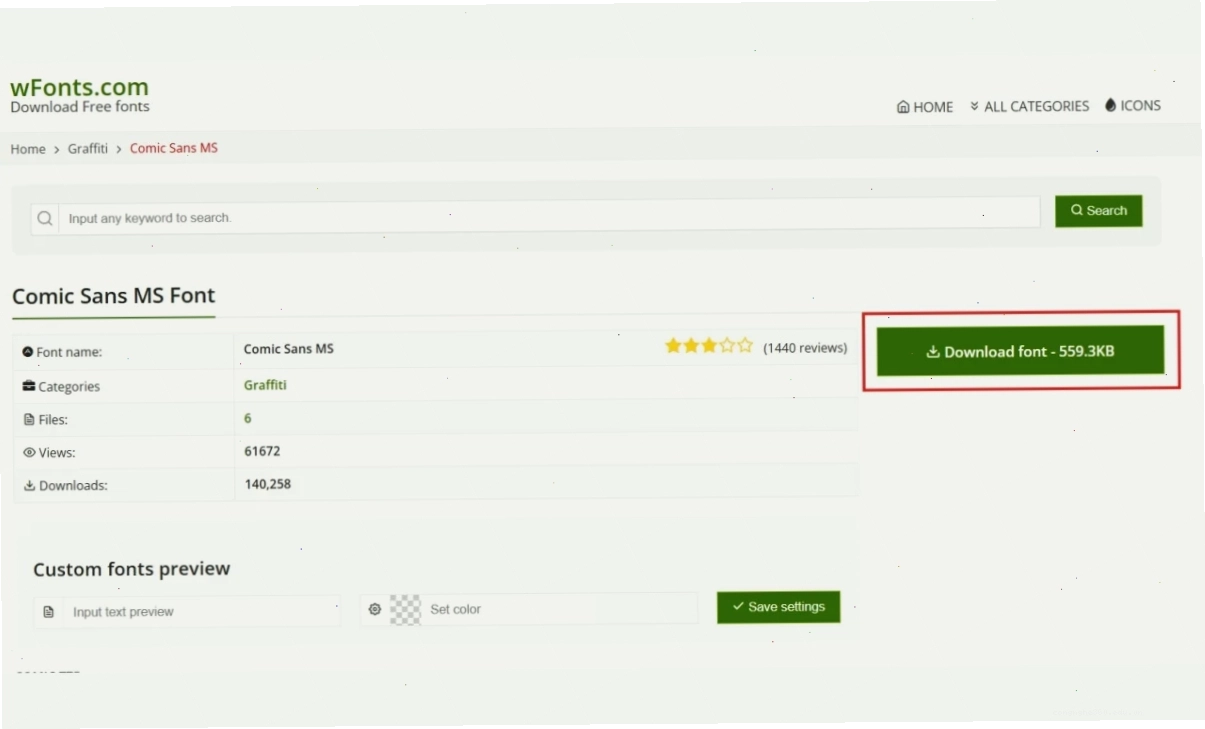Click the double chevron icon beside ALL CATEGORIES
This screenshot has width=1205, height=729.
(x=975, y=106)
